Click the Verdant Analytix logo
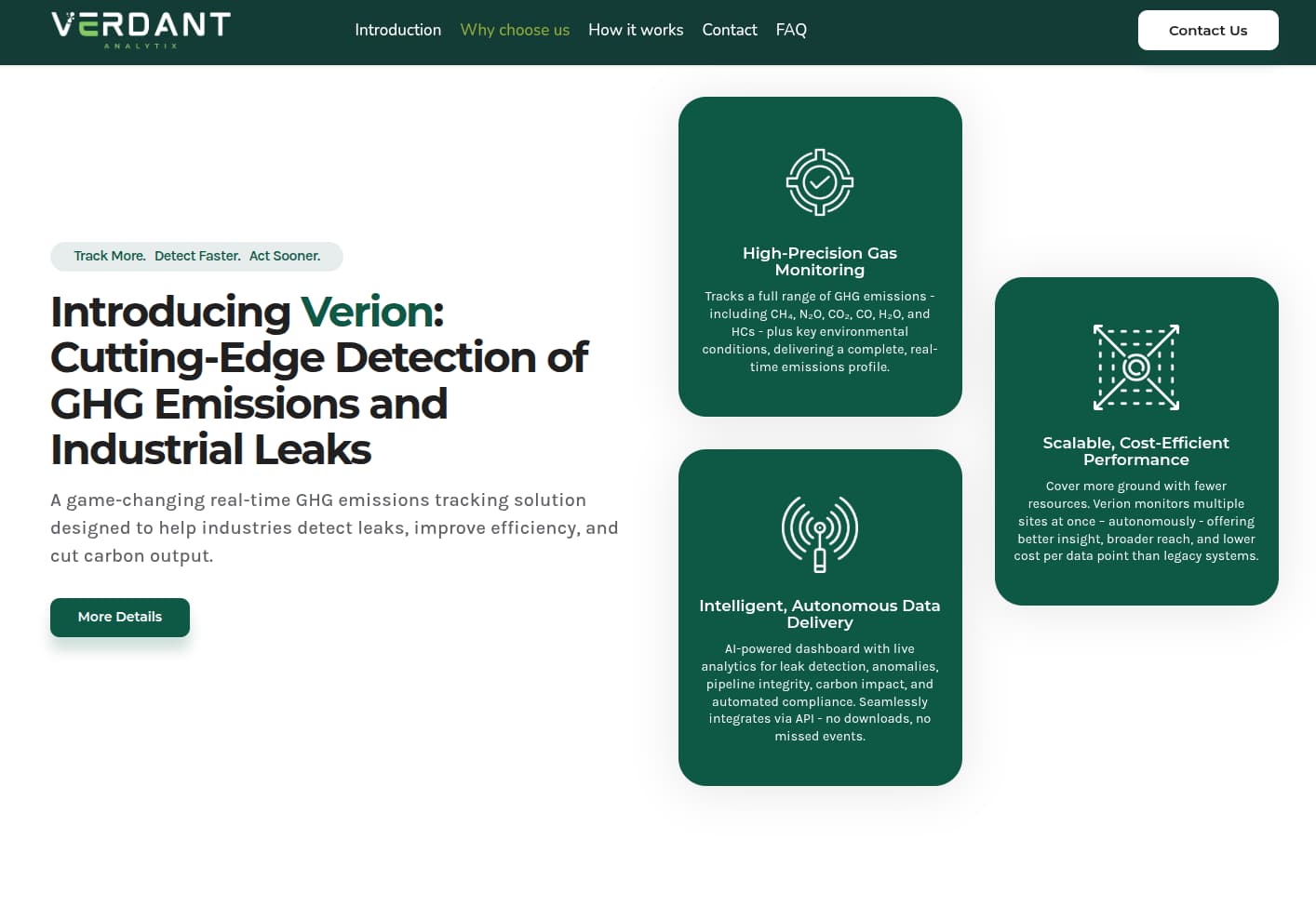The height and width of the screenshot is (906, 1316). pyautogui.click(x=141, y=30)
